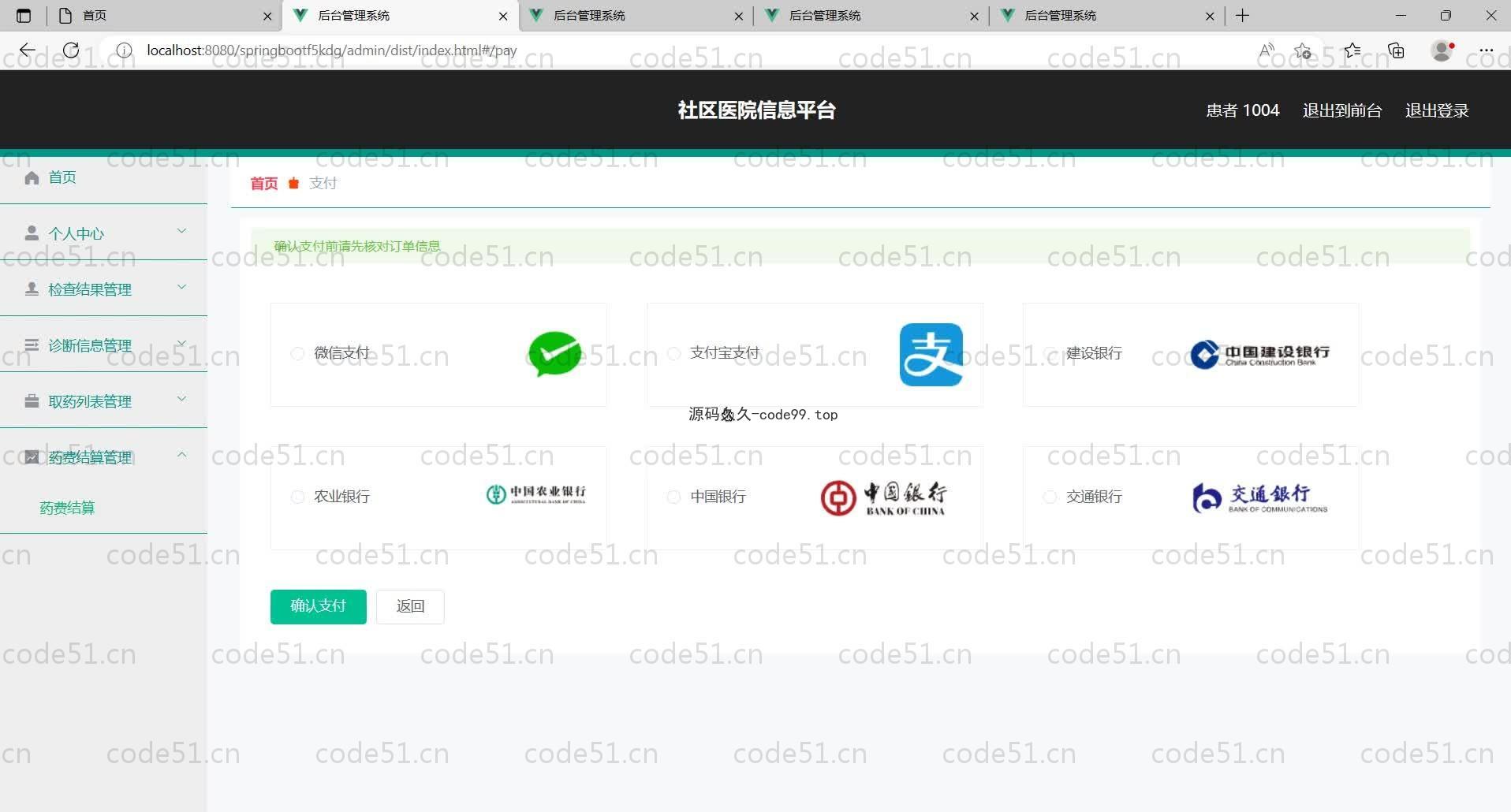Open the browser settings and more menu
This screenshot has height=812, width=1511.
[x=1487, y=50]
